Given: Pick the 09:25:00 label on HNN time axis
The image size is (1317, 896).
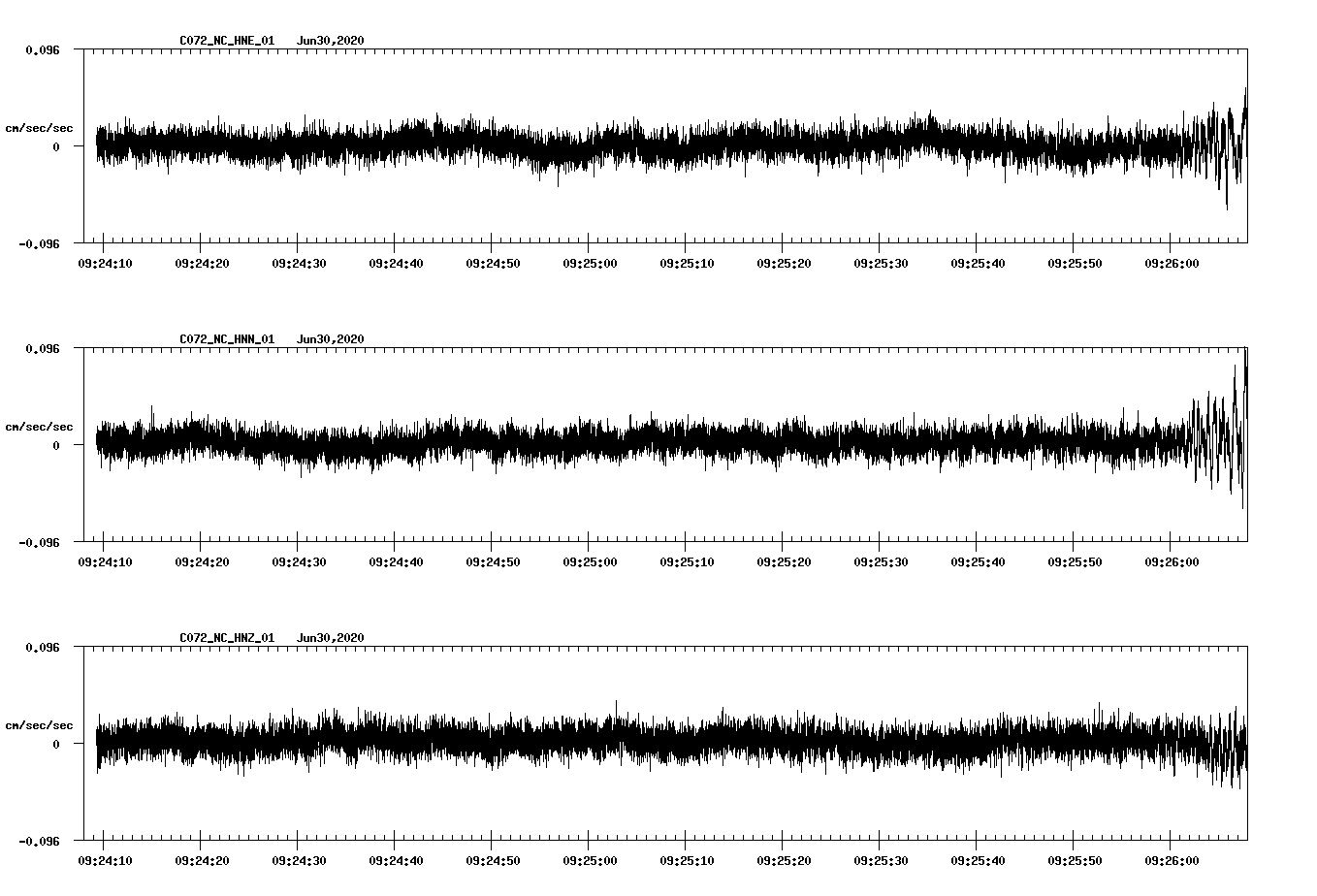Looking at the screenshot, I should pyautogui.click(x=589, y=561).
